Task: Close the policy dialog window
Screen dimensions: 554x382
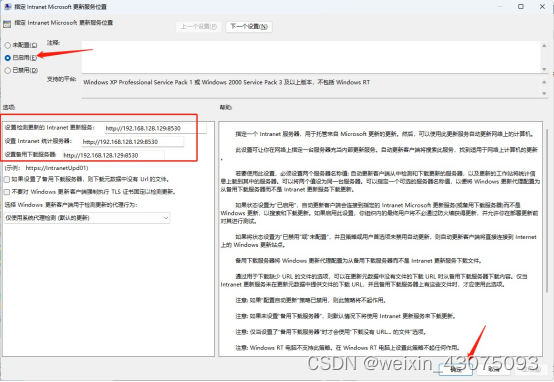Action: click(542, 6)
